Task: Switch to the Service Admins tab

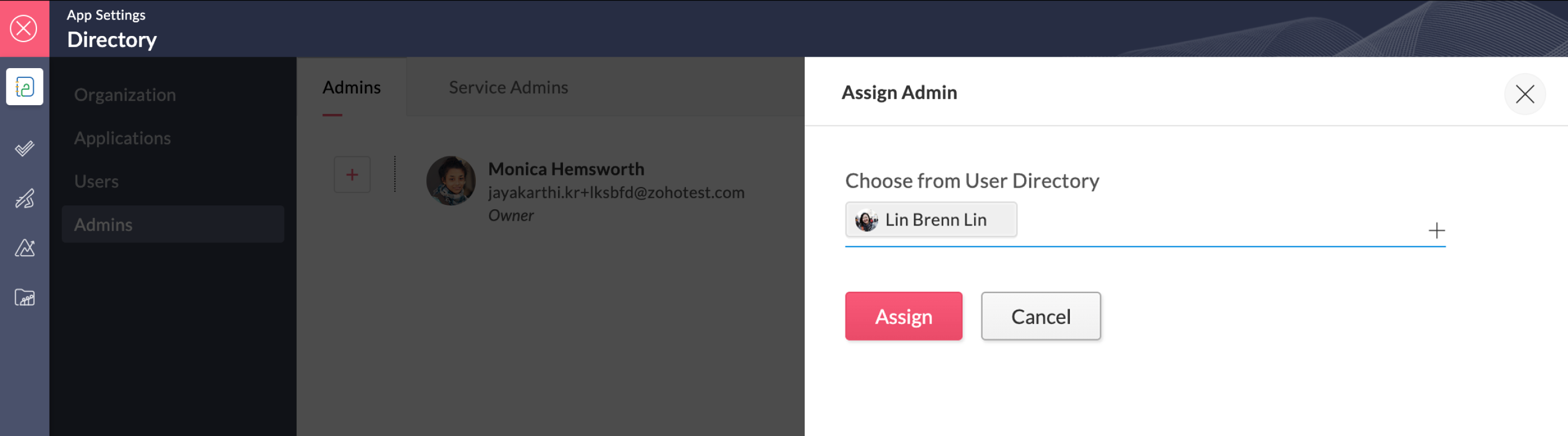Action: [x=509, y=88]
